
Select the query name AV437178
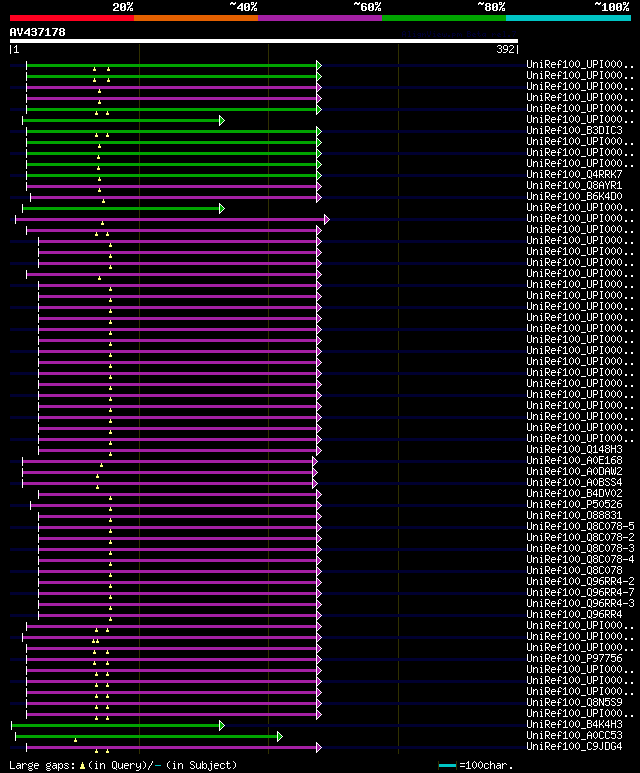(x=37, y=33)
